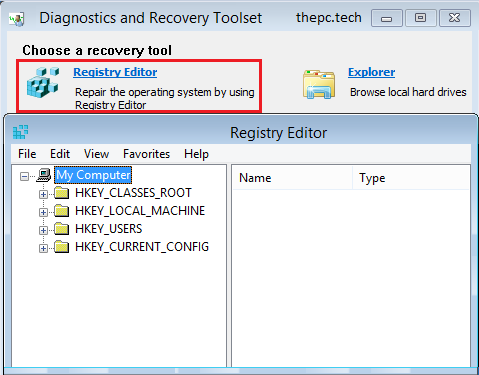
Task: Click the Type column header
Action: point(411,178)
